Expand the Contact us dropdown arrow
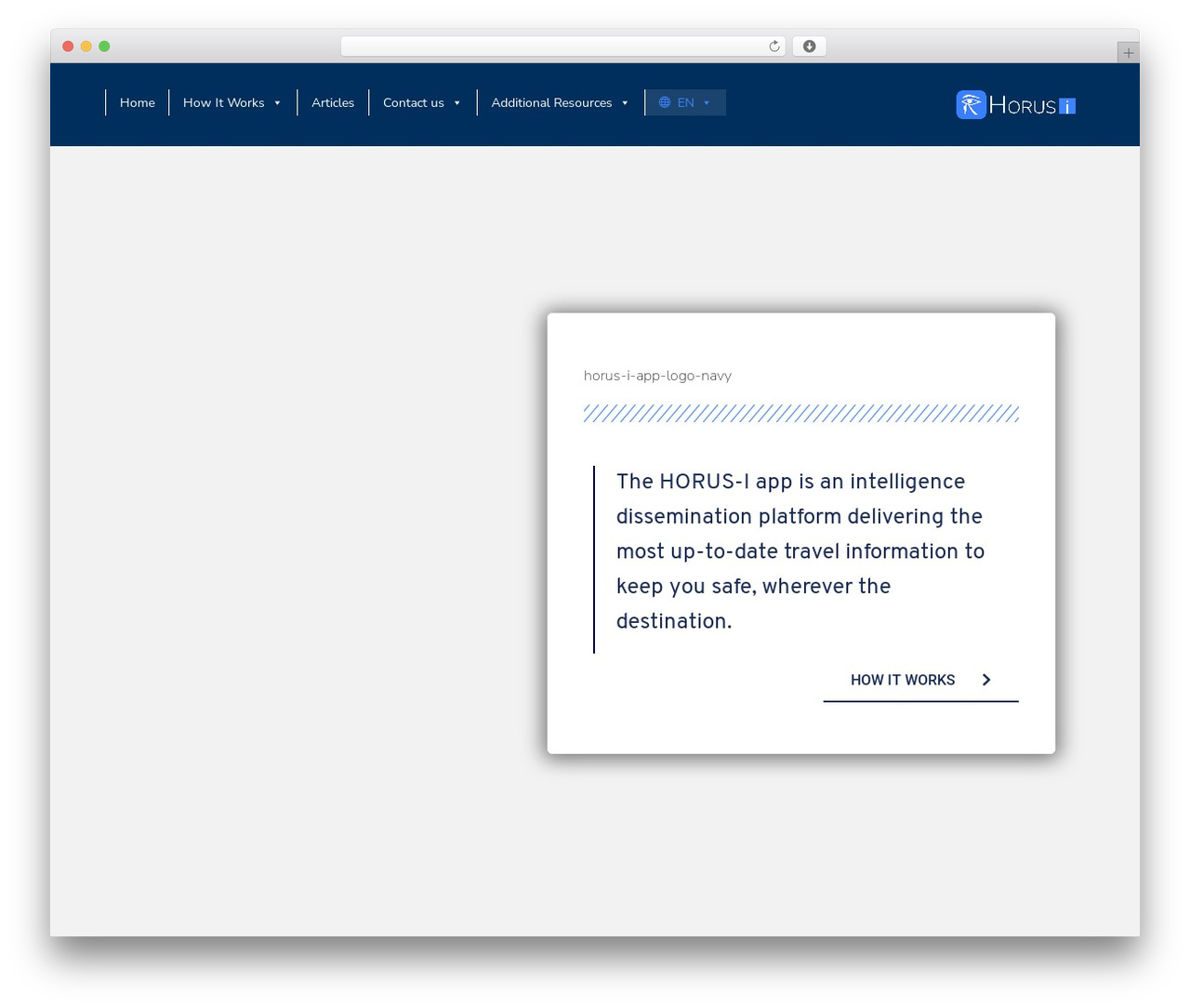The height and width of the screenshot is (1008, 1190). (457, 103)
